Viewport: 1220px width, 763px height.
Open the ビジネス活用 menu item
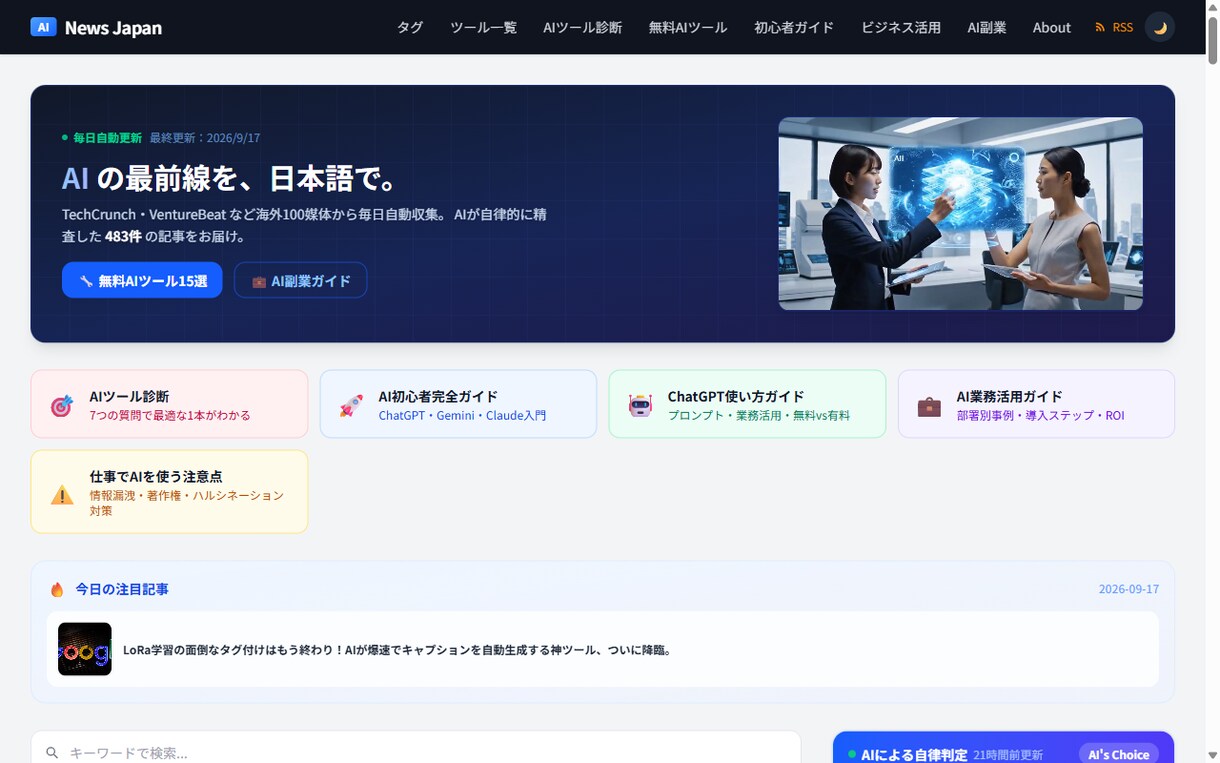click(x=900, y=27)
